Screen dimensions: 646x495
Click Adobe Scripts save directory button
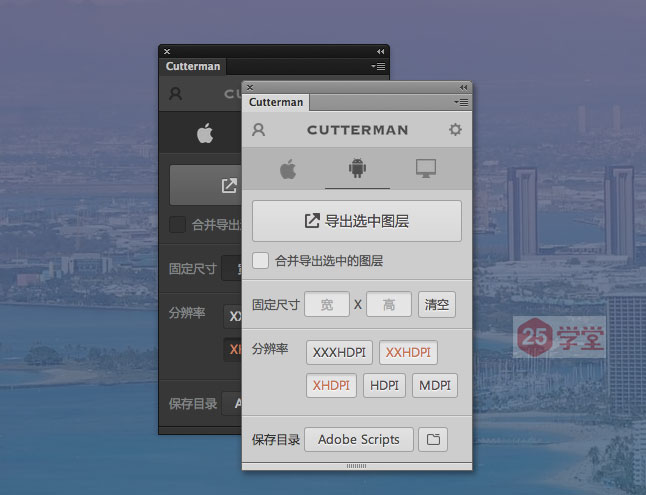359,439
